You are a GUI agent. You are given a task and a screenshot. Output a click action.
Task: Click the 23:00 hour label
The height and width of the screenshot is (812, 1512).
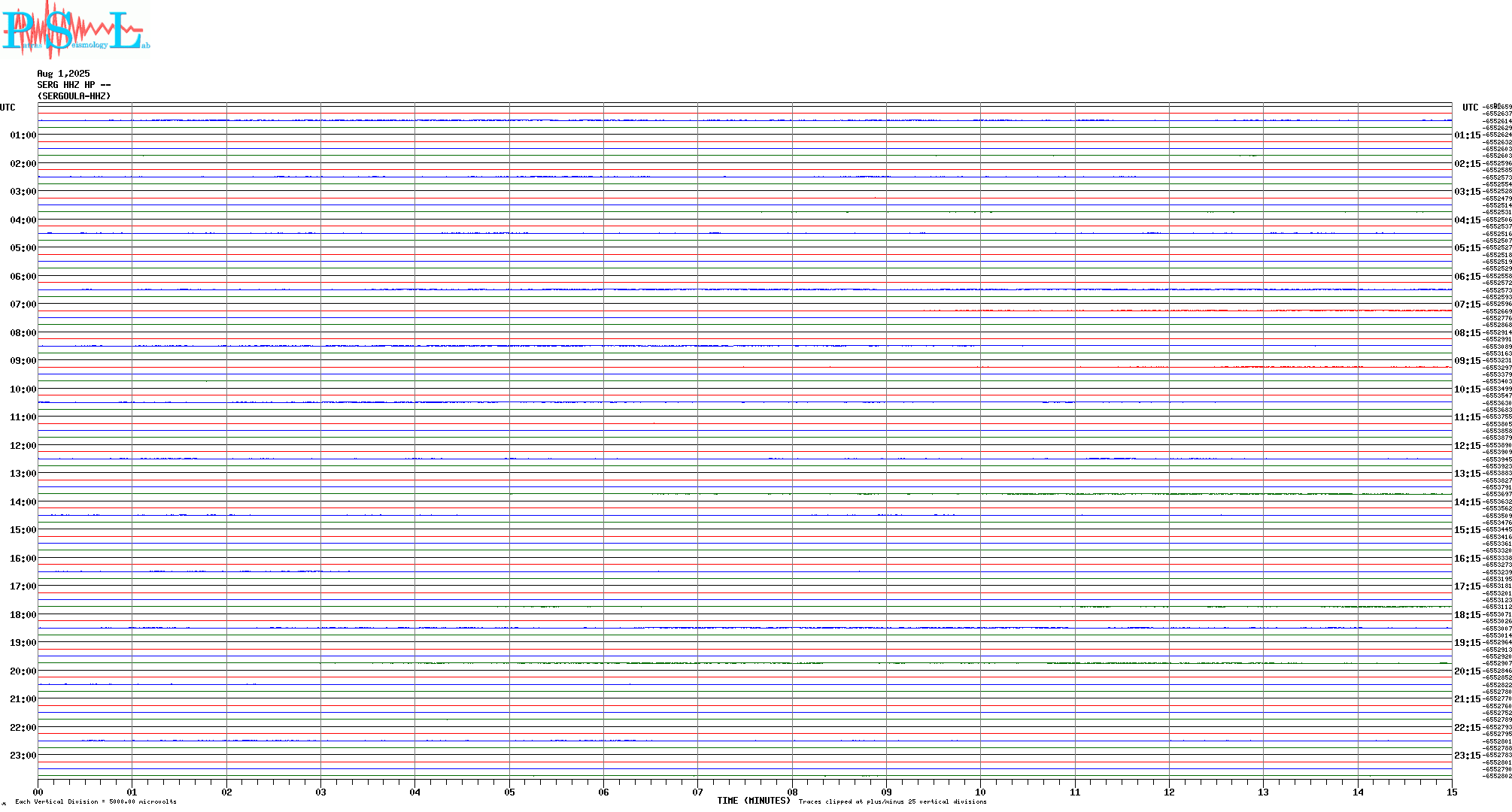point(23,756)
